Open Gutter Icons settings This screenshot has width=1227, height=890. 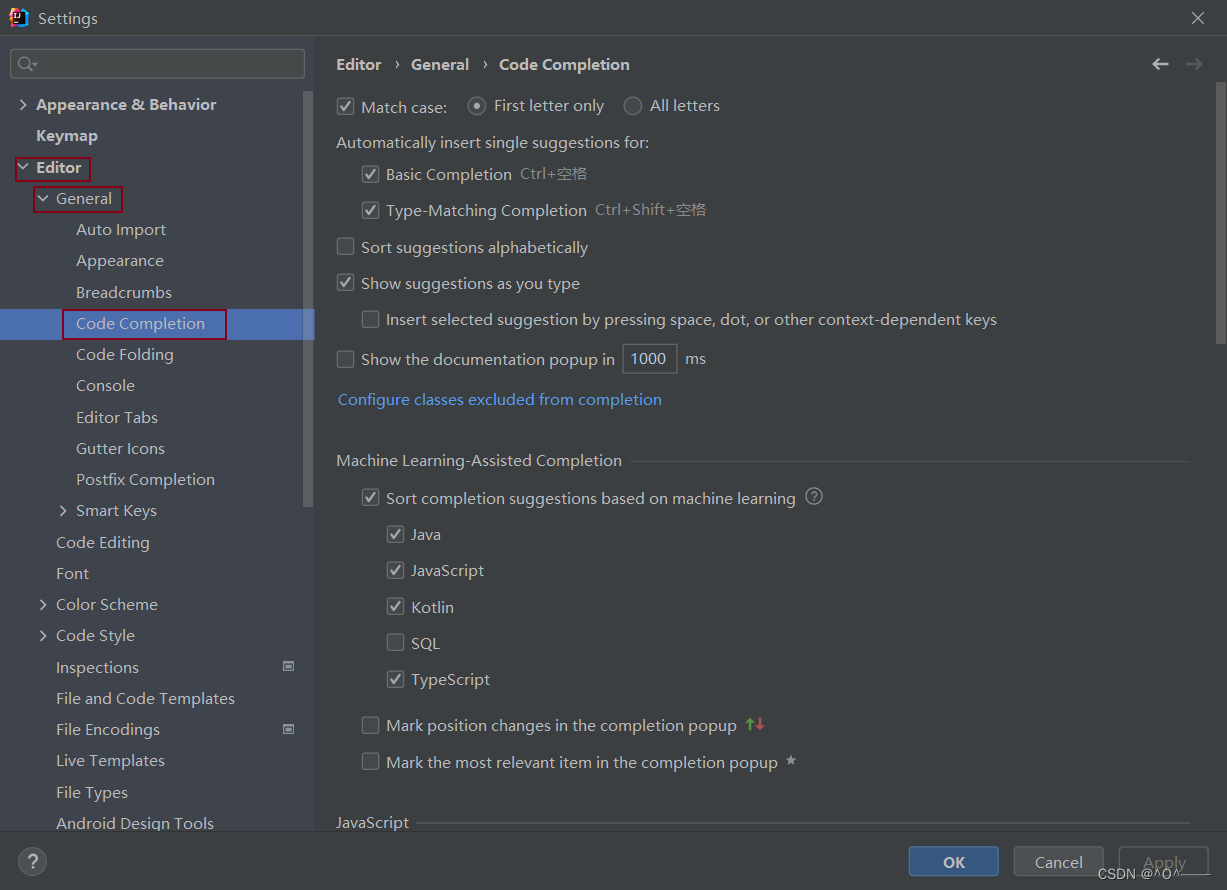(120, 448)
